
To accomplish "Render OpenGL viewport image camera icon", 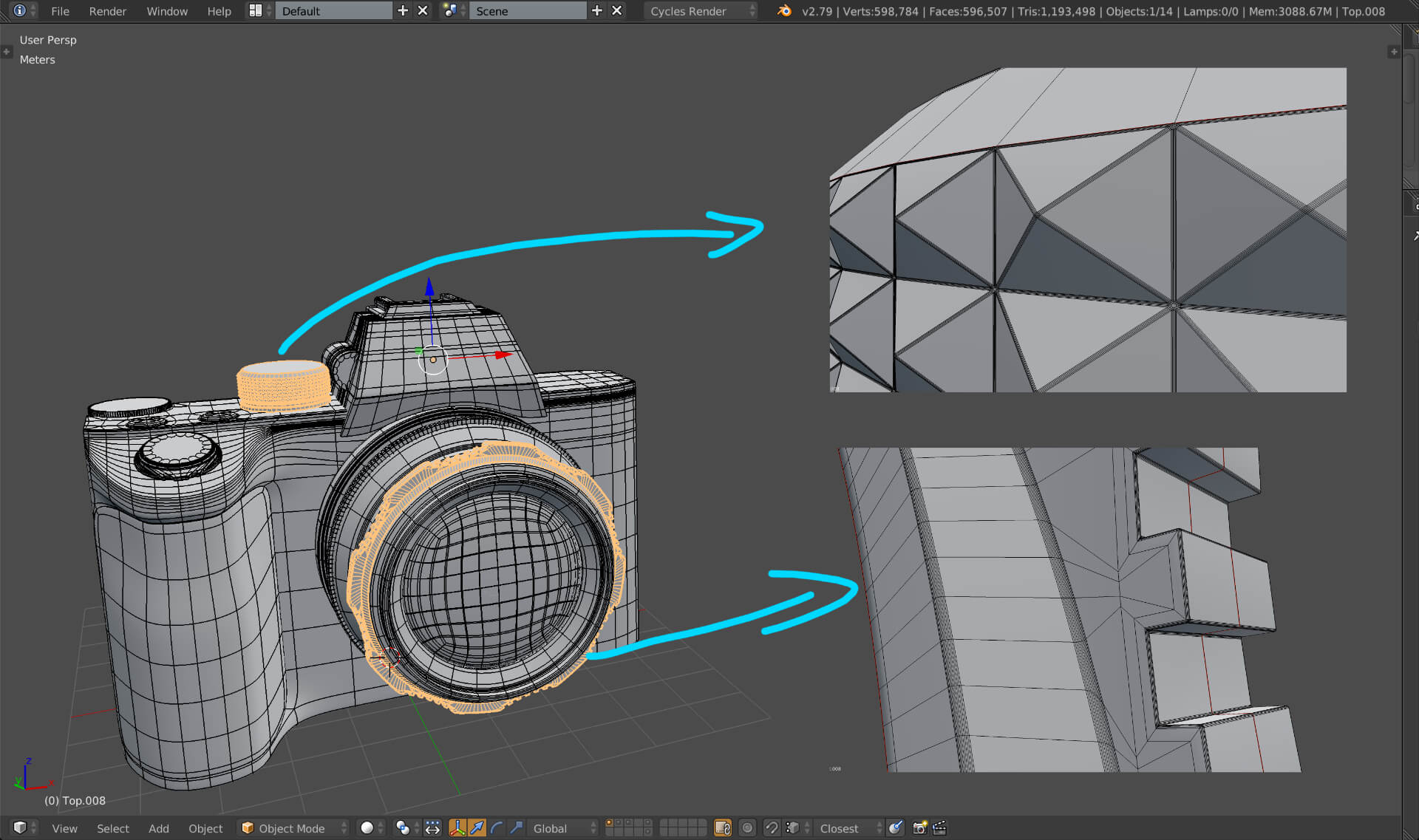I will (919, 828).
